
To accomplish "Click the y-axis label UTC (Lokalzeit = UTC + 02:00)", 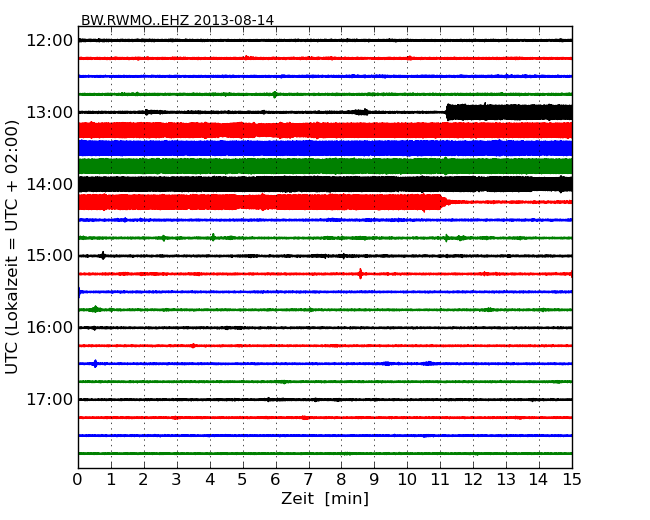I will (x=12, y=247).
